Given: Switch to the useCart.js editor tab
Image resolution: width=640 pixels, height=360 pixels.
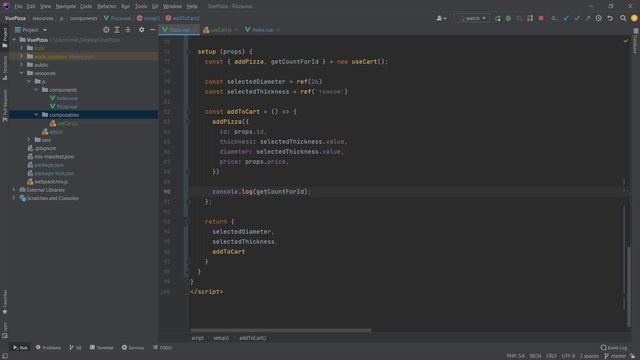Looking at the screenshot, I should pyautogui.click(x=220, y=30).
